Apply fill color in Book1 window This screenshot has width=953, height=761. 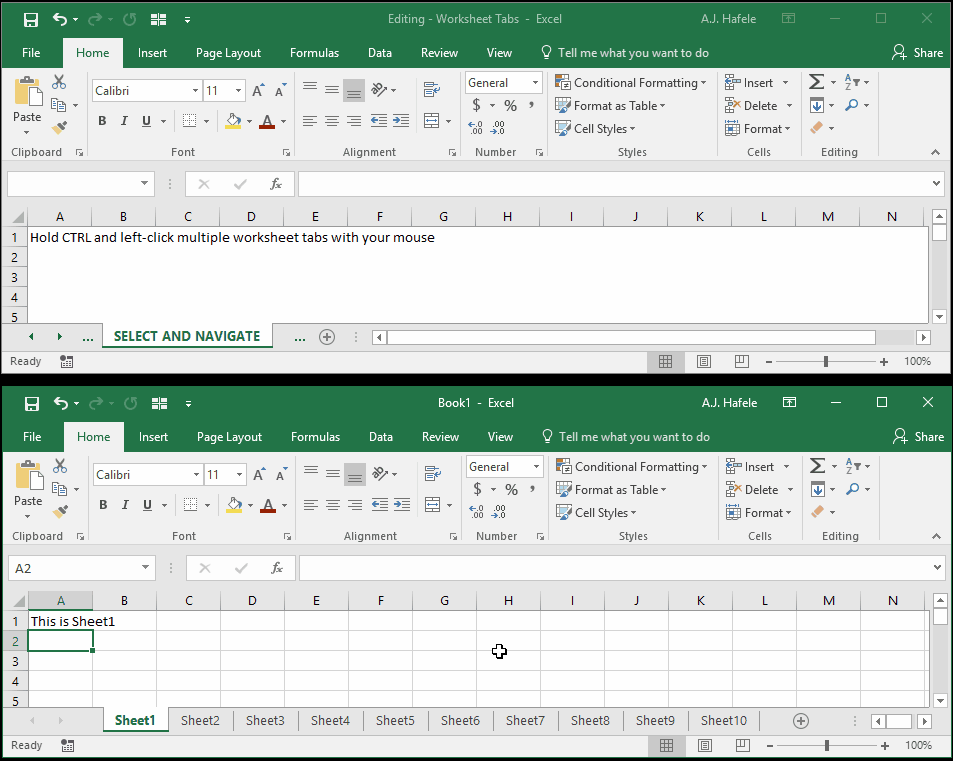234,504
